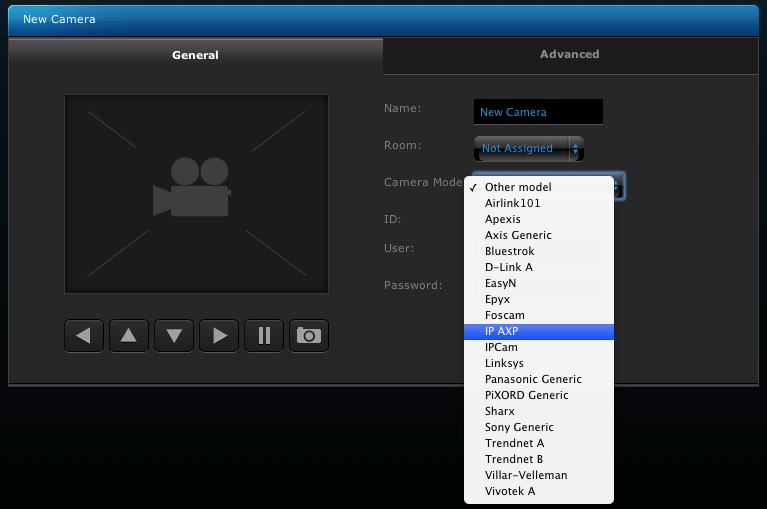Choose Trendnet B from the dropdown list

pyautogui.click(x=539, y=459)
